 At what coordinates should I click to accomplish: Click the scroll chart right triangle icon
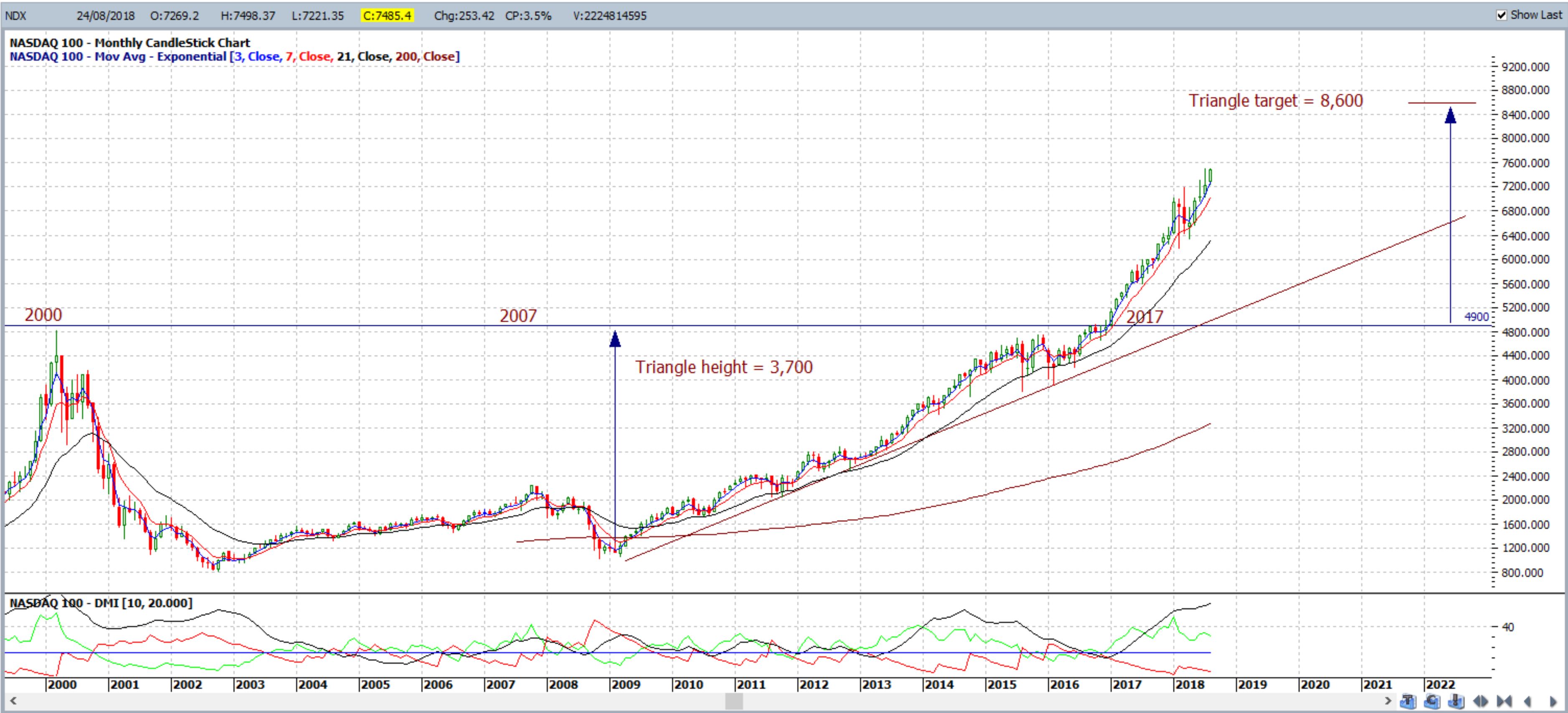(1553, 701)
